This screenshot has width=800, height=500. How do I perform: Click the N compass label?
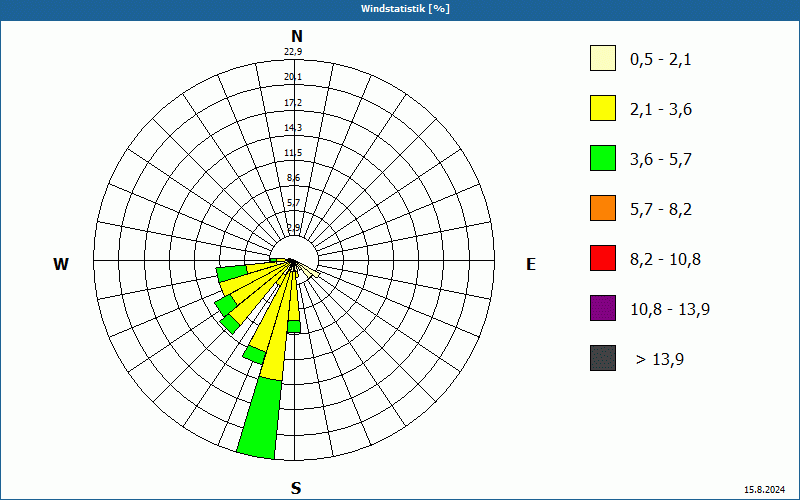point(296,36)
